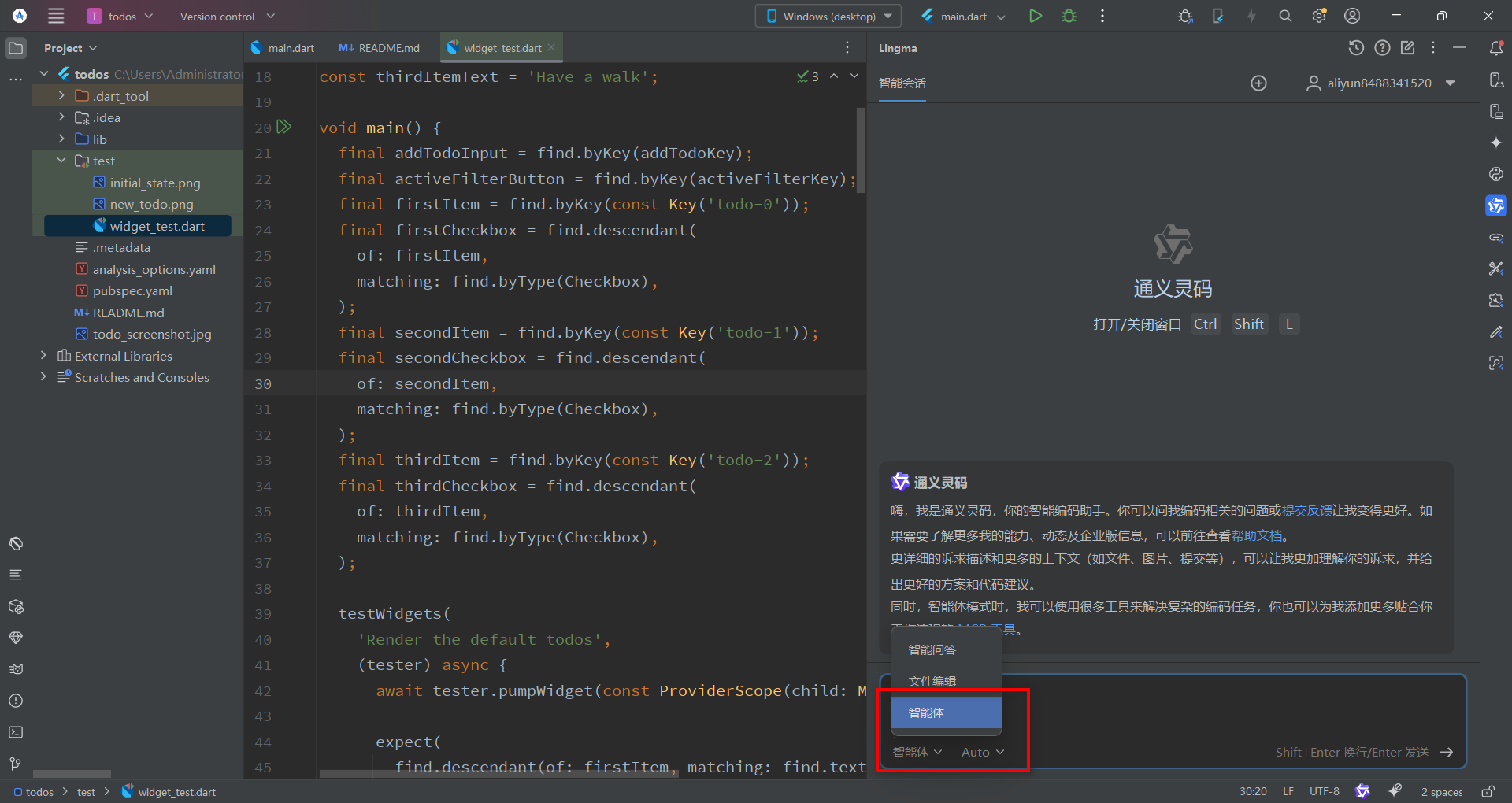This screenshot has width=1512, height=803.
Task: Open Search Everywhere magnifier
Action: coord(1285,16)
